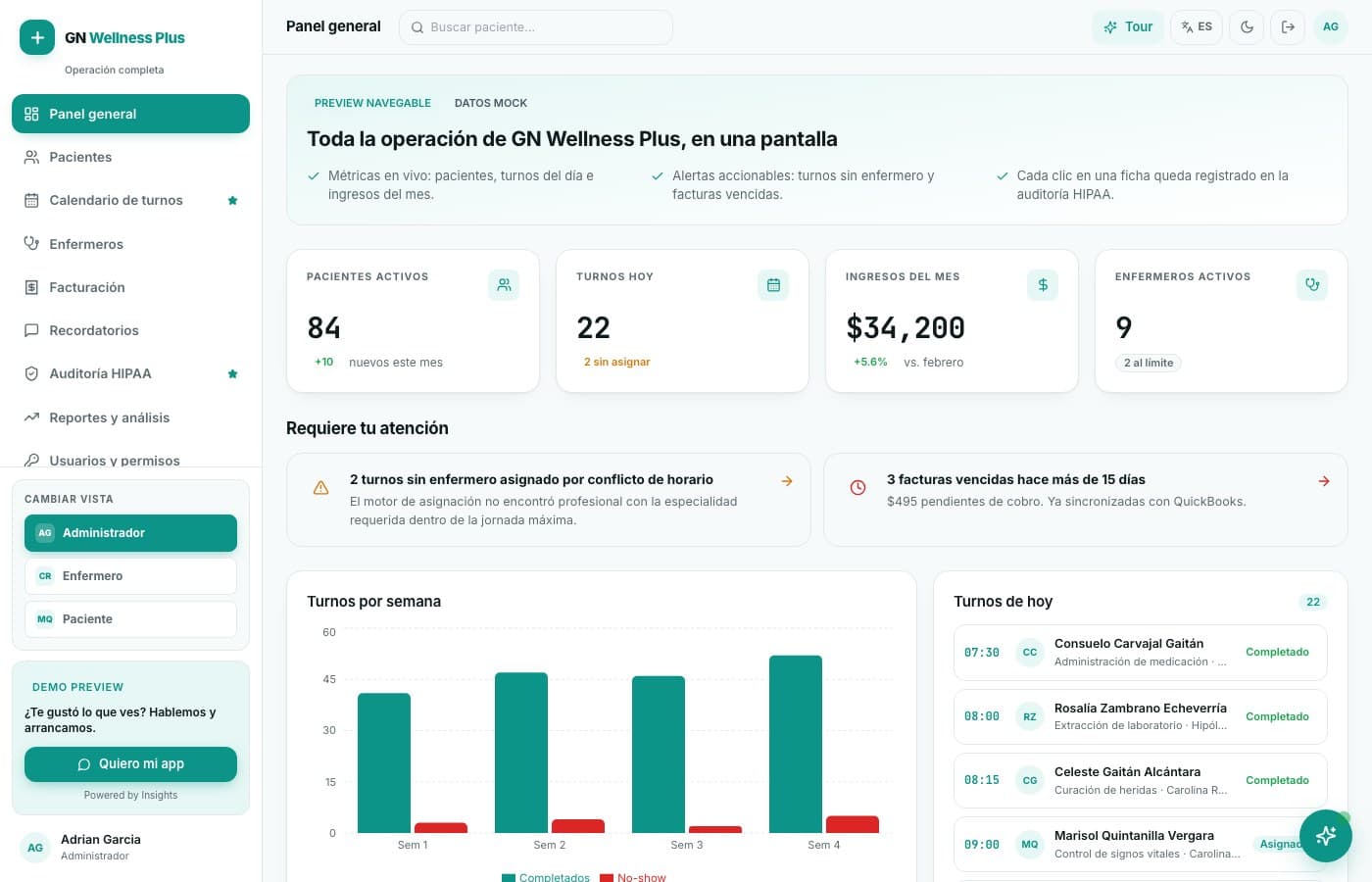This screenshot has height=882, width=1372.
Task: Start the Tour
Action: (x=1128, y=27)
